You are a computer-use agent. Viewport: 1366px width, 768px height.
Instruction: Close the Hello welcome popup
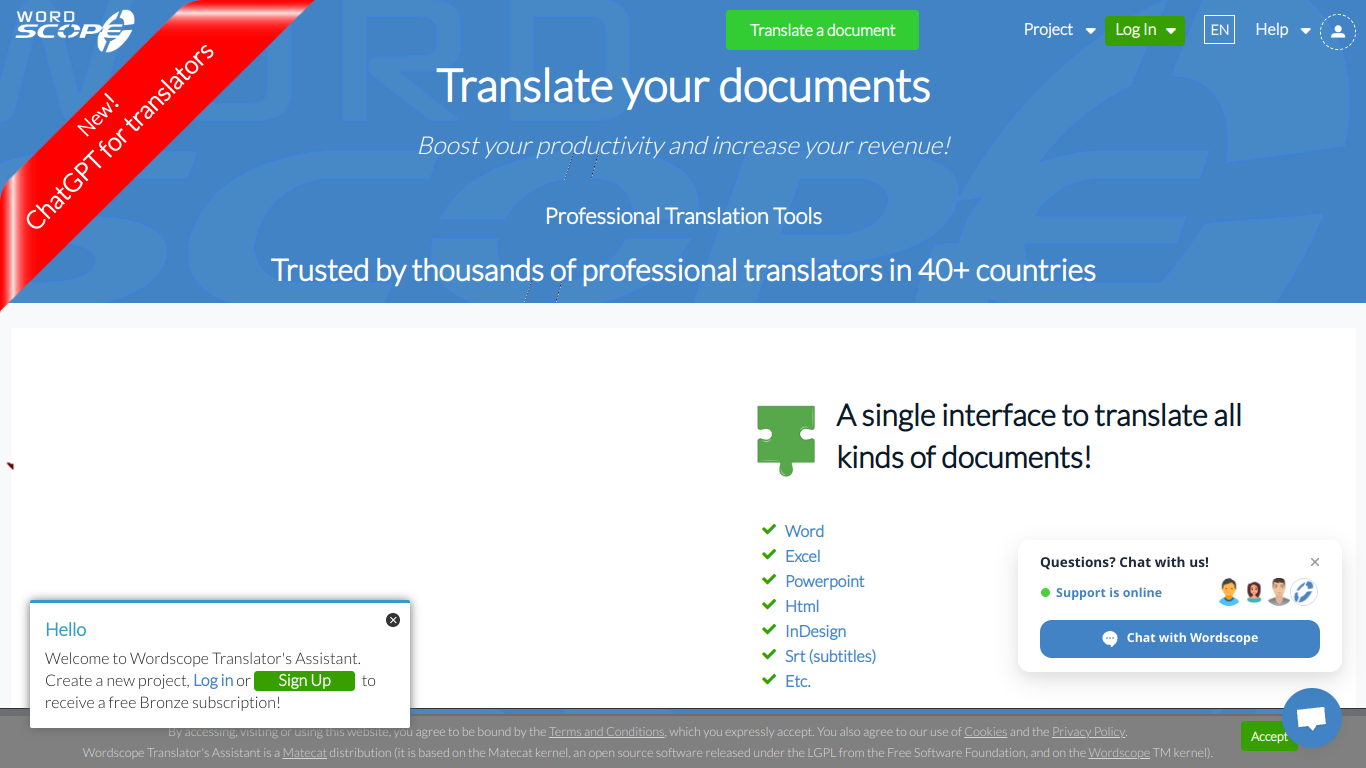(393, 620)
